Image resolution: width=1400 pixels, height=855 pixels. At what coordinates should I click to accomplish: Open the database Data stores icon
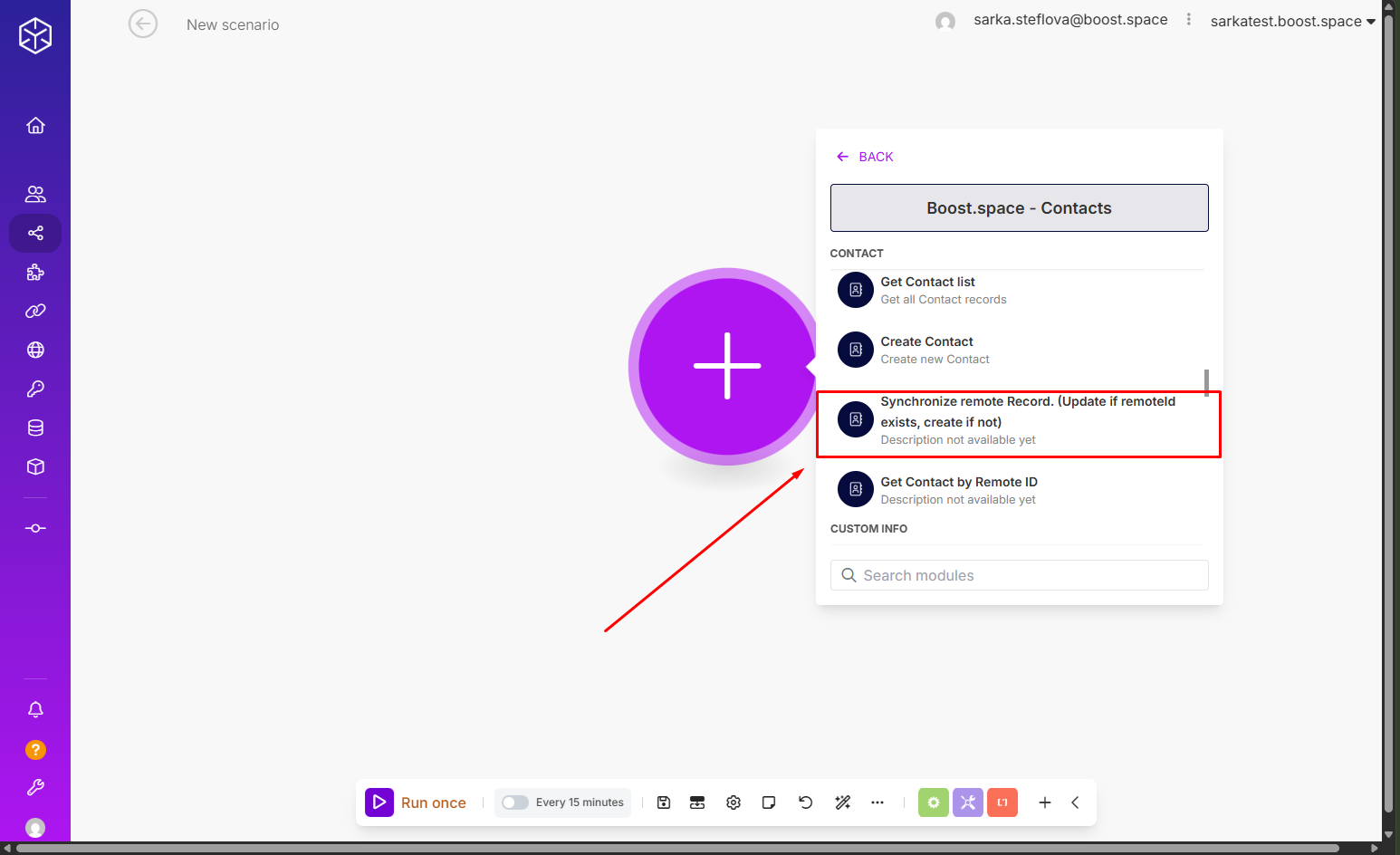coord(35,428)
